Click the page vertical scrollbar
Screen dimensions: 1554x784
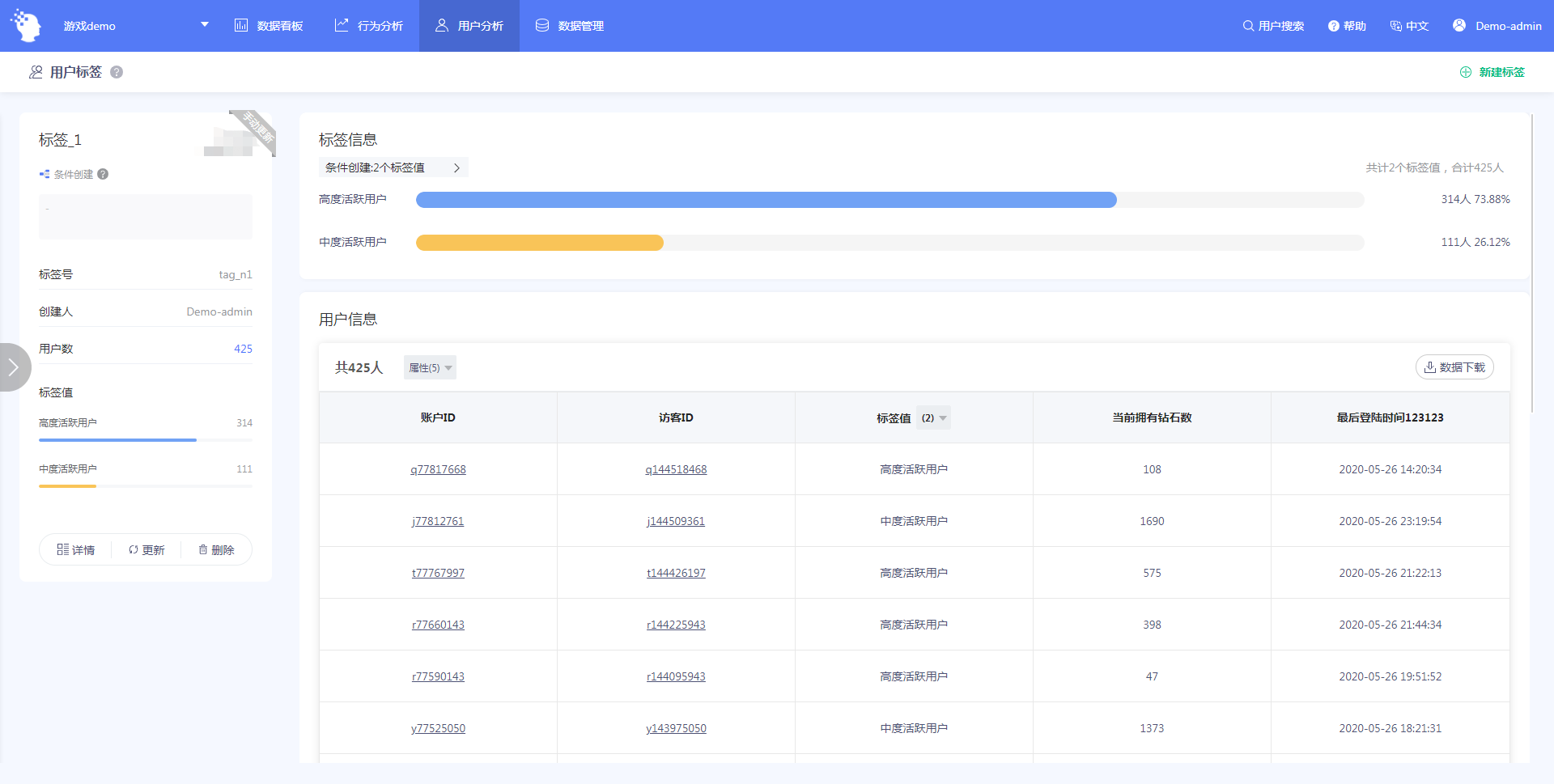click(x=1532, y=263)
